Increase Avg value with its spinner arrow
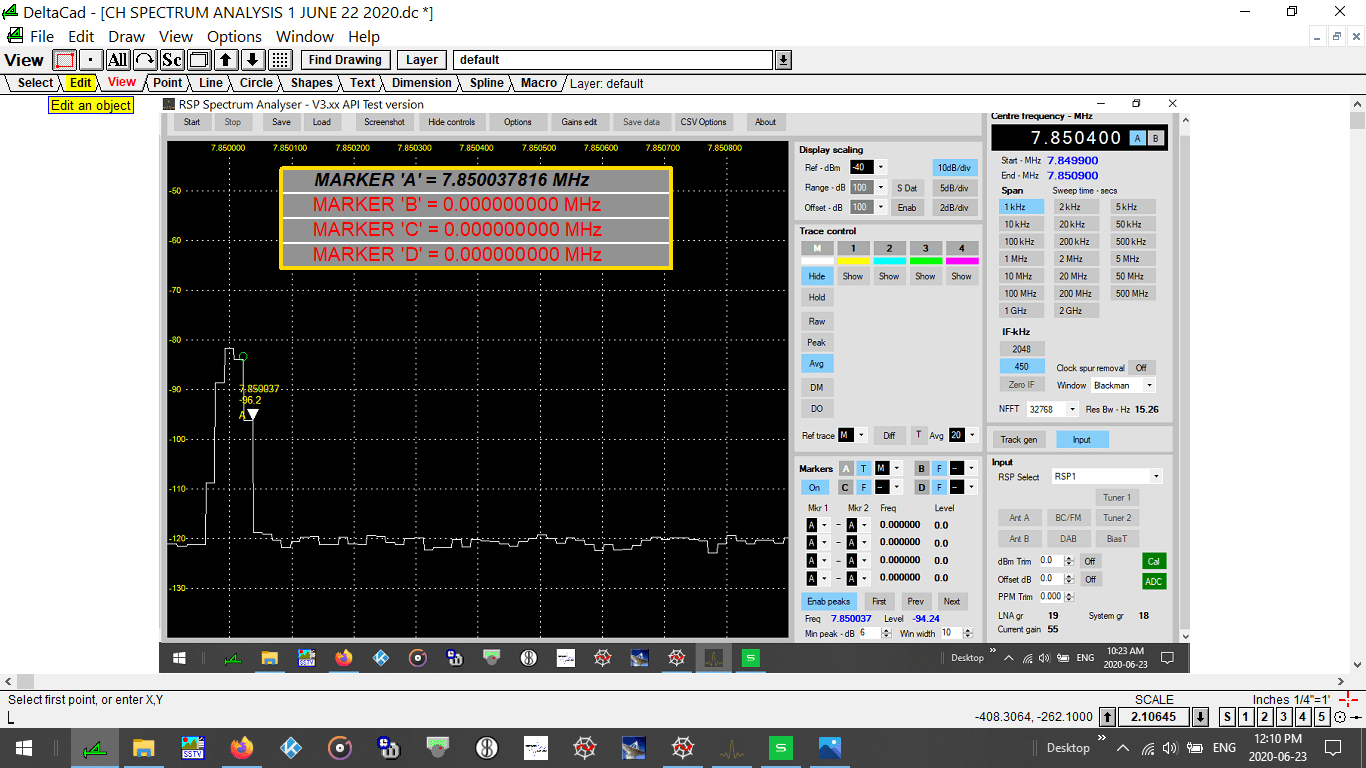Viewport: 1366px width, 768px height. coord(972,436)
